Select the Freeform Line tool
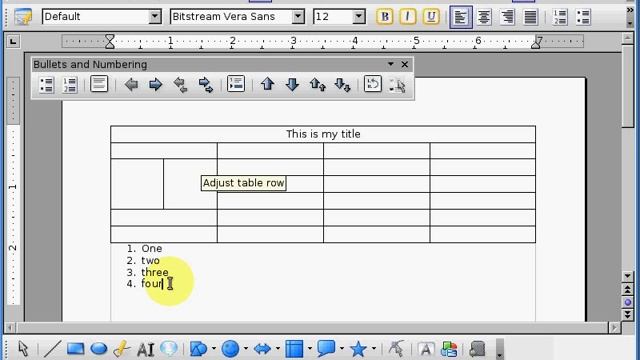 click(121, 349)
